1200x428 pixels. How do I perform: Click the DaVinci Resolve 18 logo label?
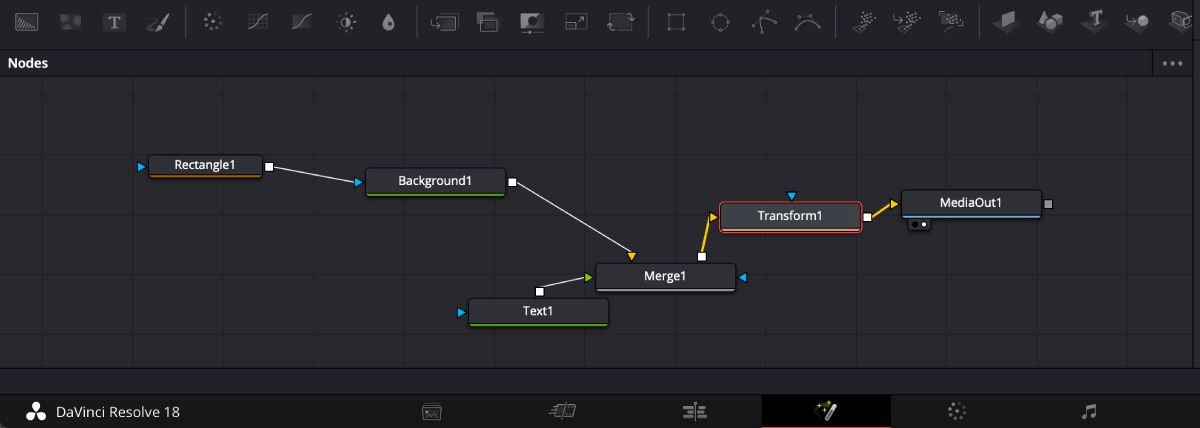pyautogui.click(x=103, y=412)
